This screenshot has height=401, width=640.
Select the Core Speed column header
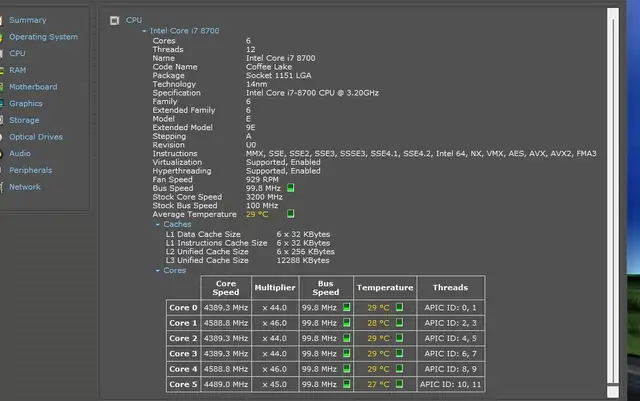point(226,288)
